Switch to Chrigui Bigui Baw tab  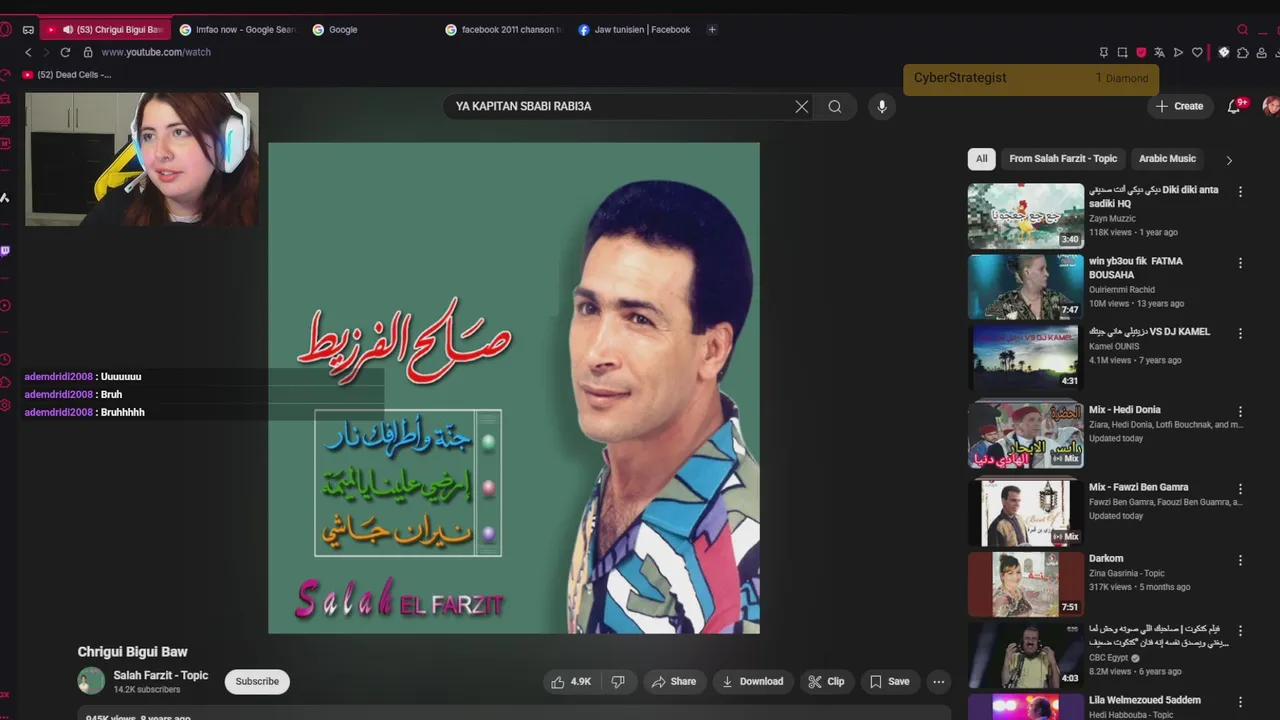coord(105,30)
